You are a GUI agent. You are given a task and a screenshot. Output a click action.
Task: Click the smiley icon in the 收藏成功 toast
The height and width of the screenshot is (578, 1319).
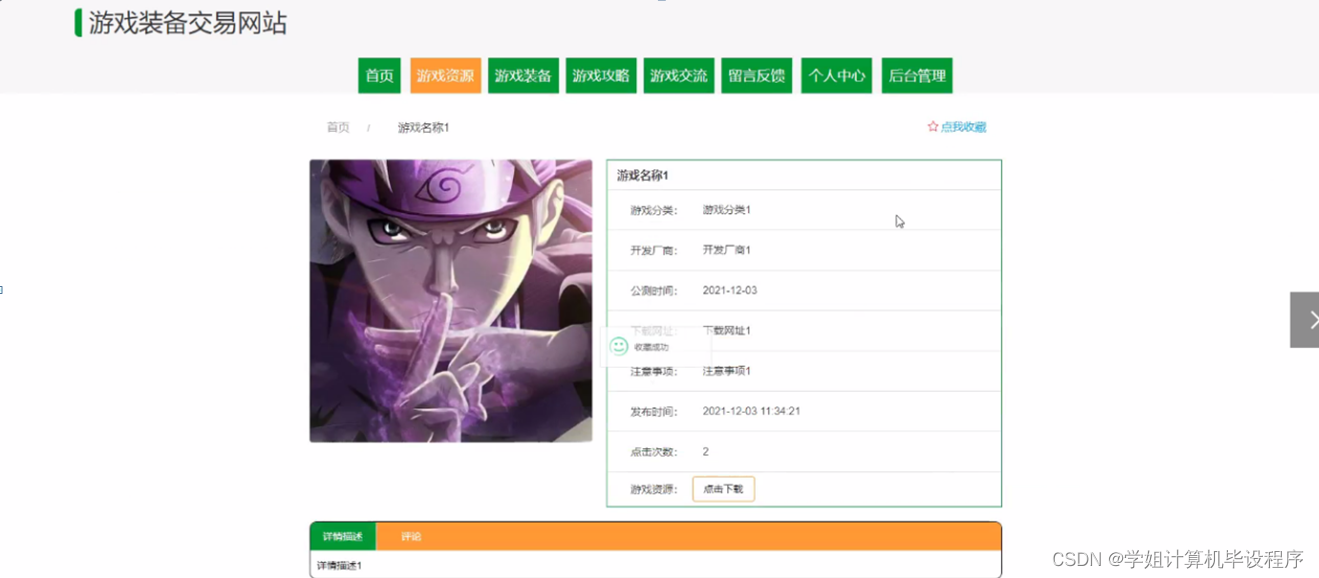[619, 346]
